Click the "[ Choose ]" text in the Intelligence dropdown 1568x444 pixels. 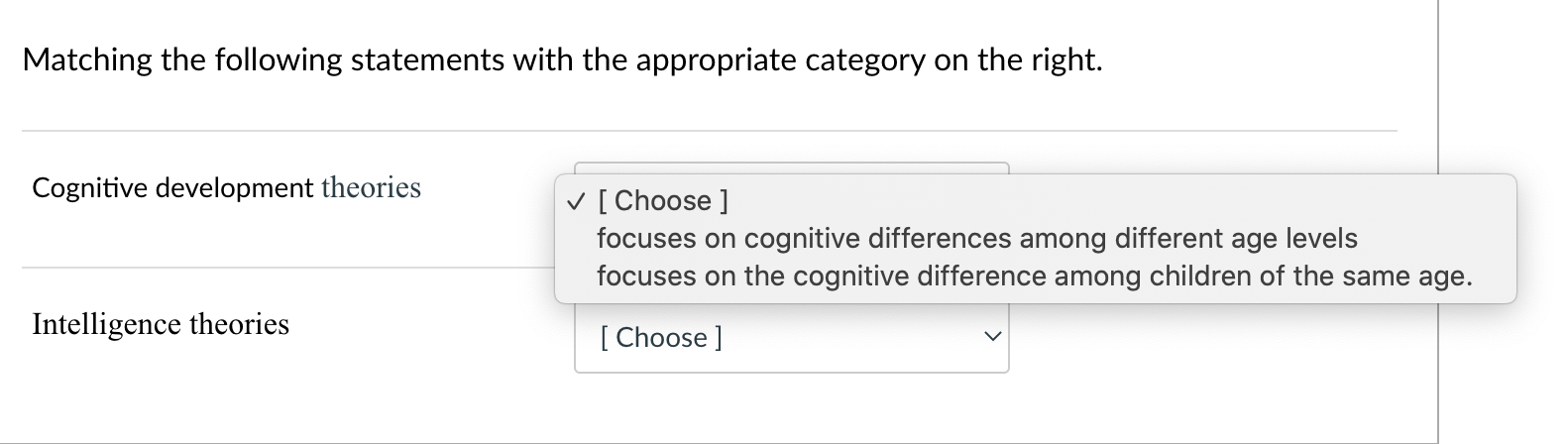(x=661, y=338)
